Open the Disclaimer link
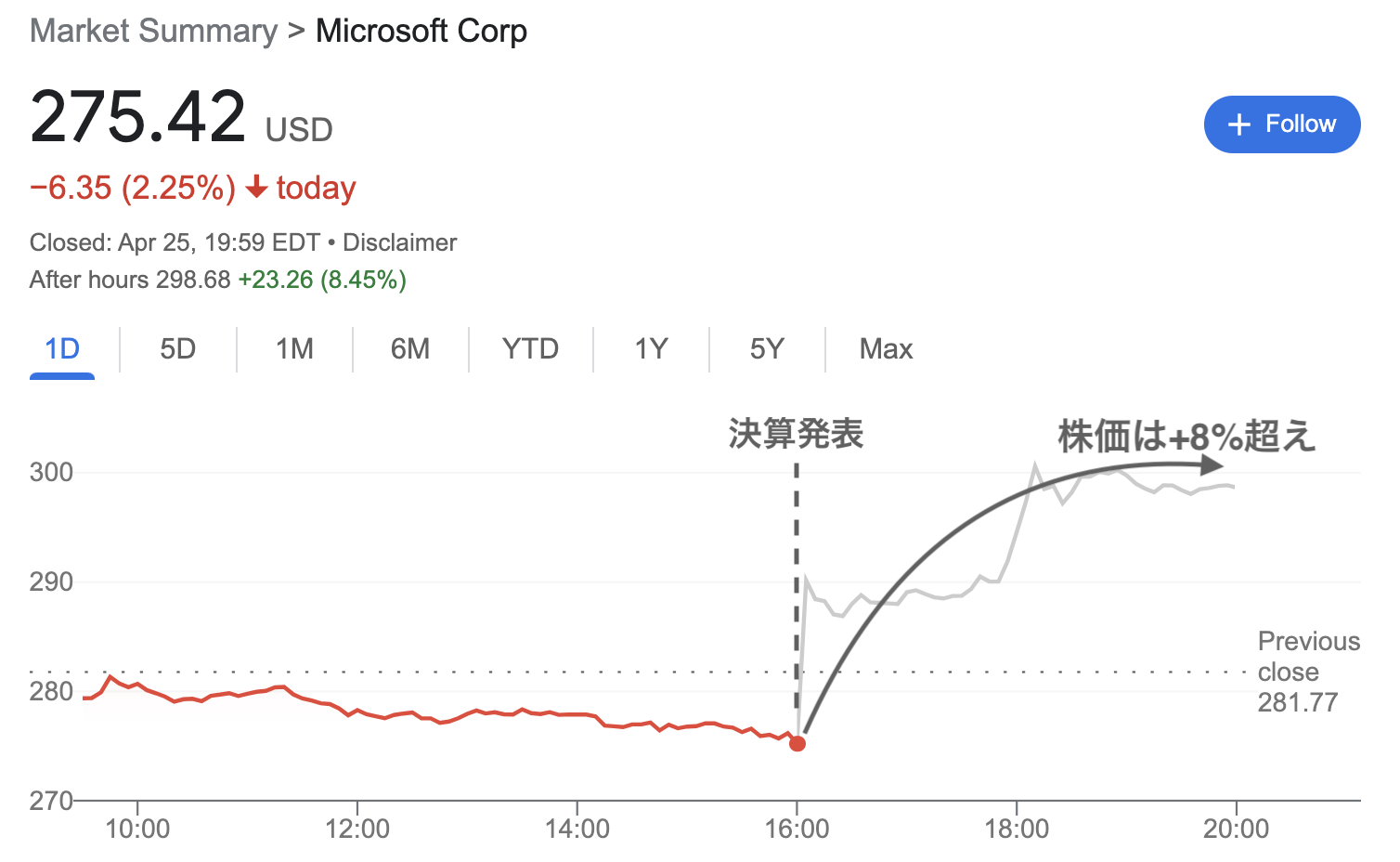 [400, 242]
